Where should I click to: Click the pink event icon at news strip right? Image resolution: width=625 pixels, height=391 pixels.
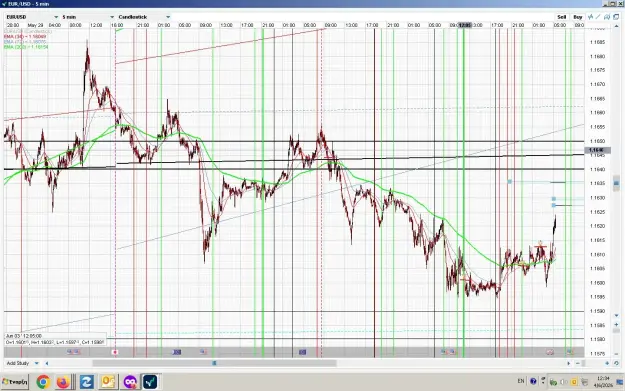[x=550, y=352]
